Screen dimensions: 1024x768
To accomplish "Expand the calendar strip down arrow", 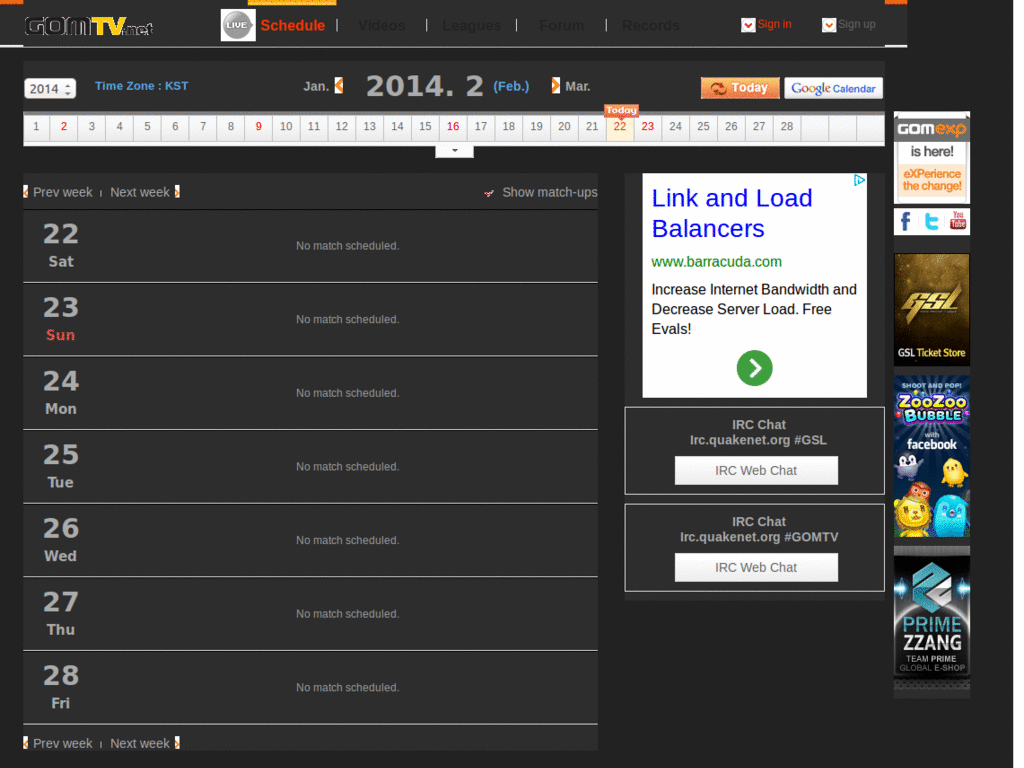I will [x=455, y=152].
